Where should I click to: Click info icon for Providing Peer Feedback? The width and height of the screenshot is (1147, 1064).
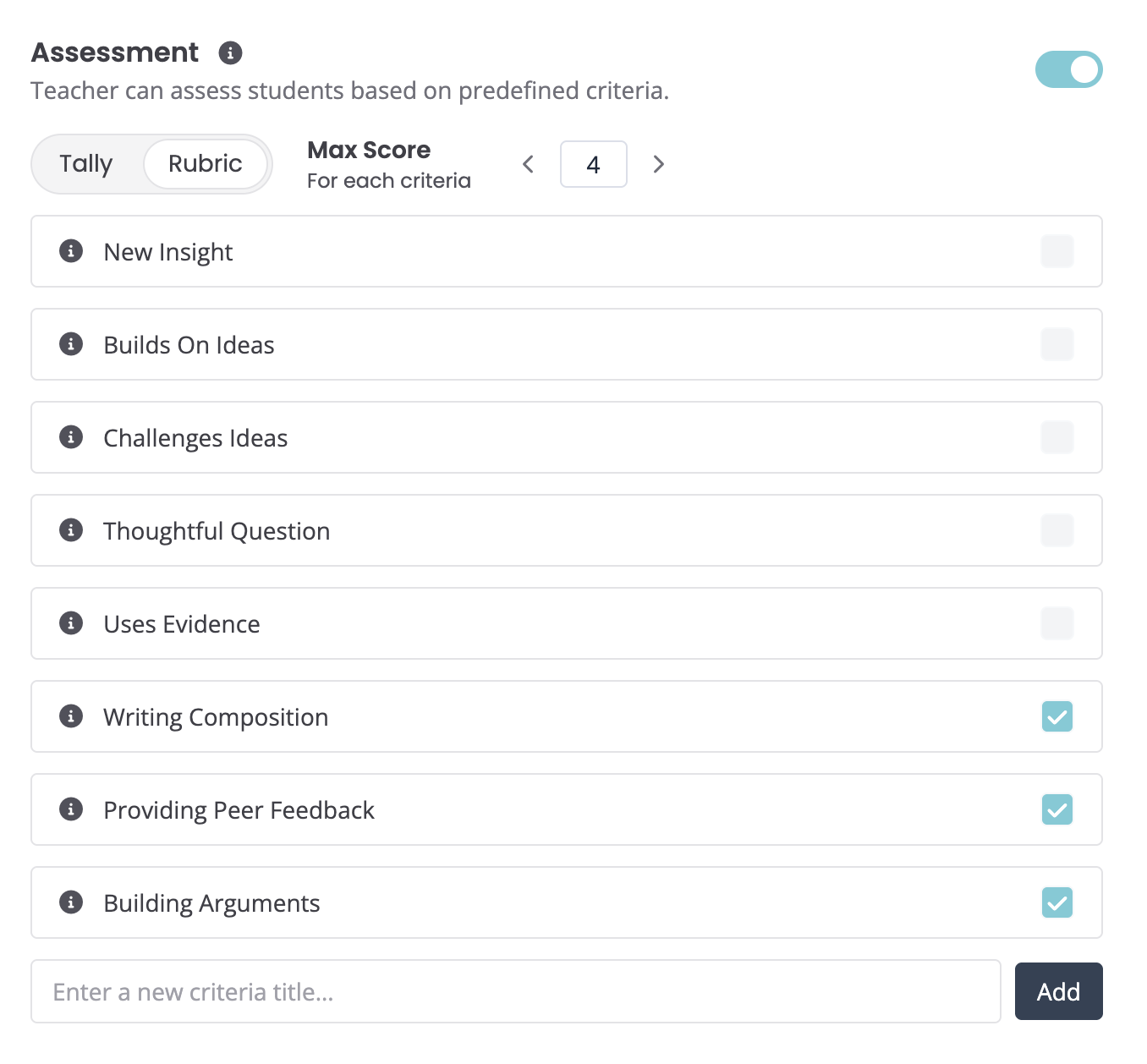click(71, 809)
